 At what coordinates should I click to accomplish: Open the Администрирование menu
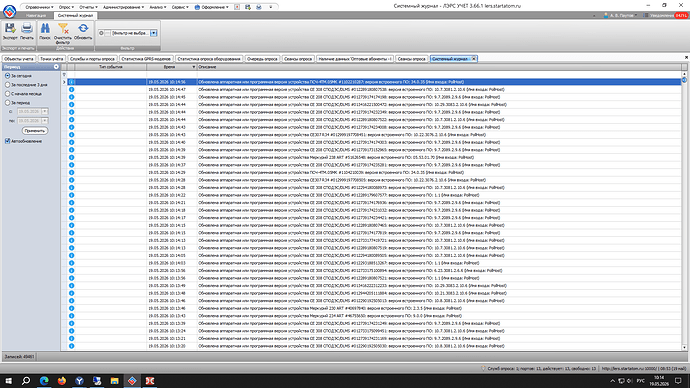tap(123, 7)
